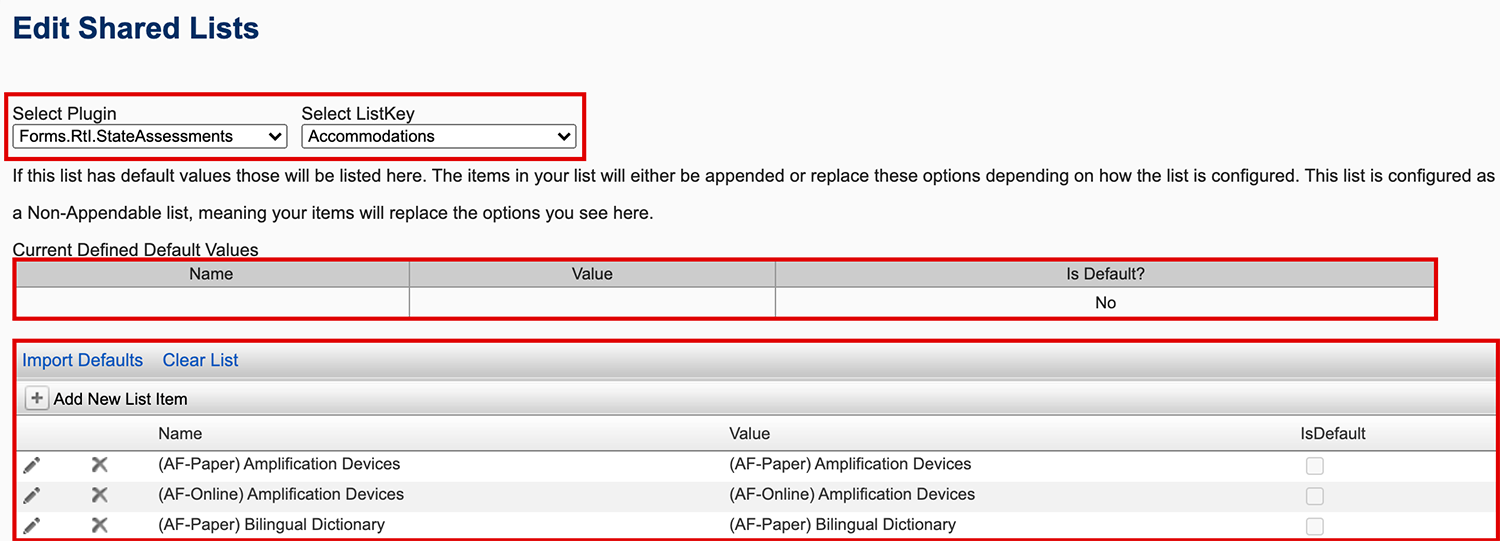Viewport: 1500px width, 541px height.
Task: Open the Select Plugin dropdown
Action: click(x=150, y=136)
